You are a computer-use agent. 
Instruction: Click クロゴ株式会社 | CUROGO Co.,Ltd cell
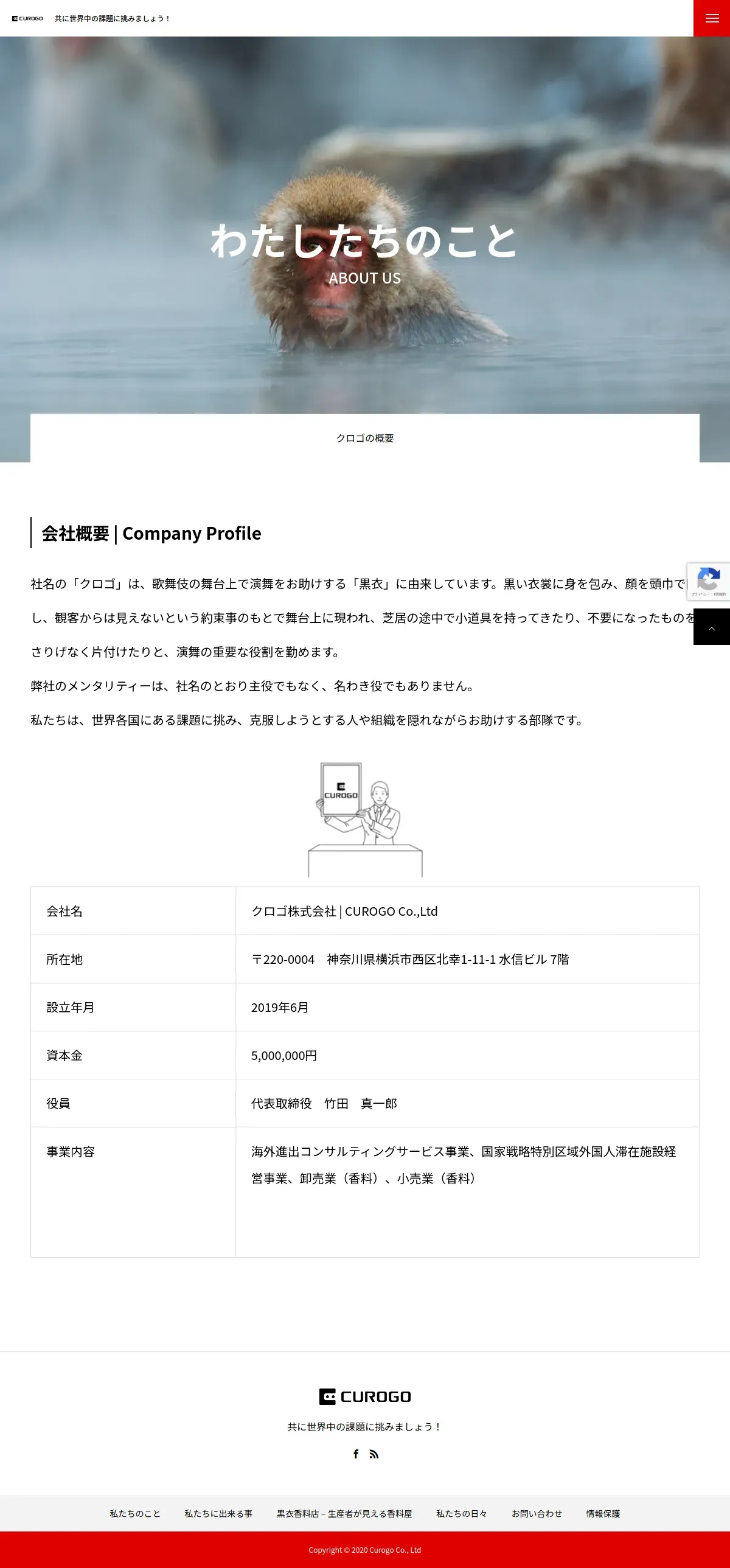(x=467, y=911)
